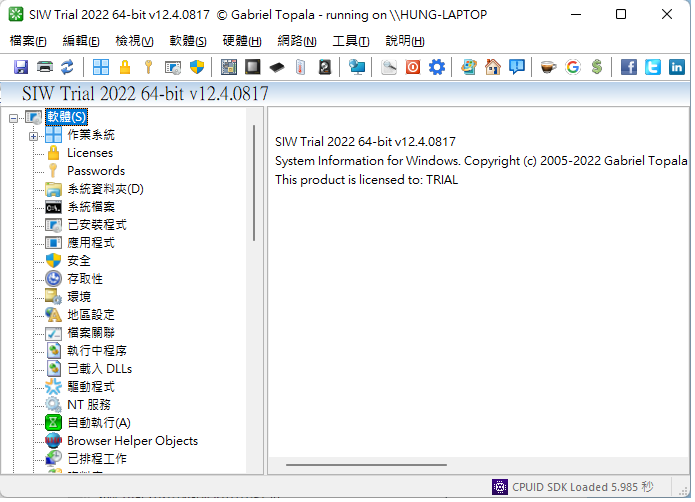
Task: Select 地區設定 in the tree
Action: click(x=91, y=315)
